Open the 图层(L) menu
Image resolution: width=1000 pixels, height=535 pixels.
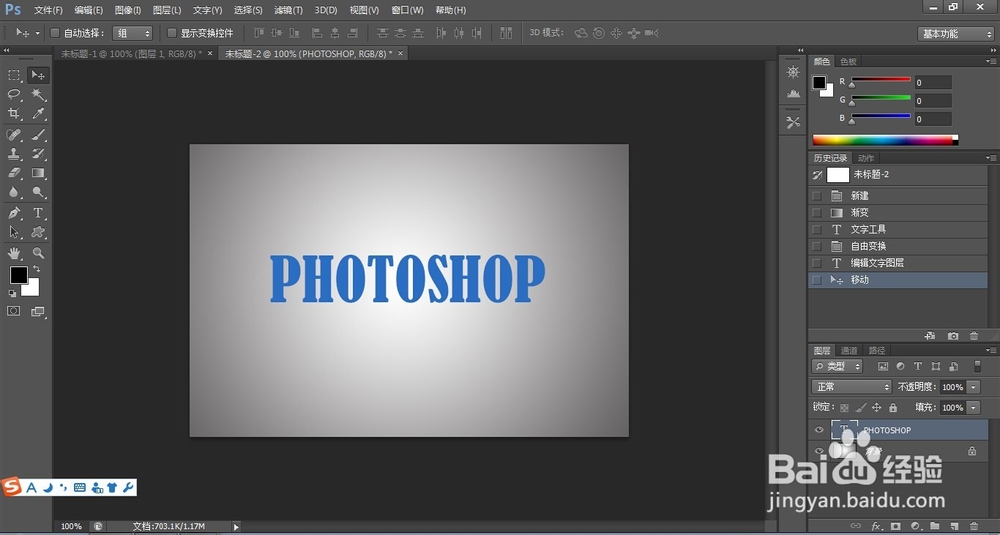tap(167, 10)
